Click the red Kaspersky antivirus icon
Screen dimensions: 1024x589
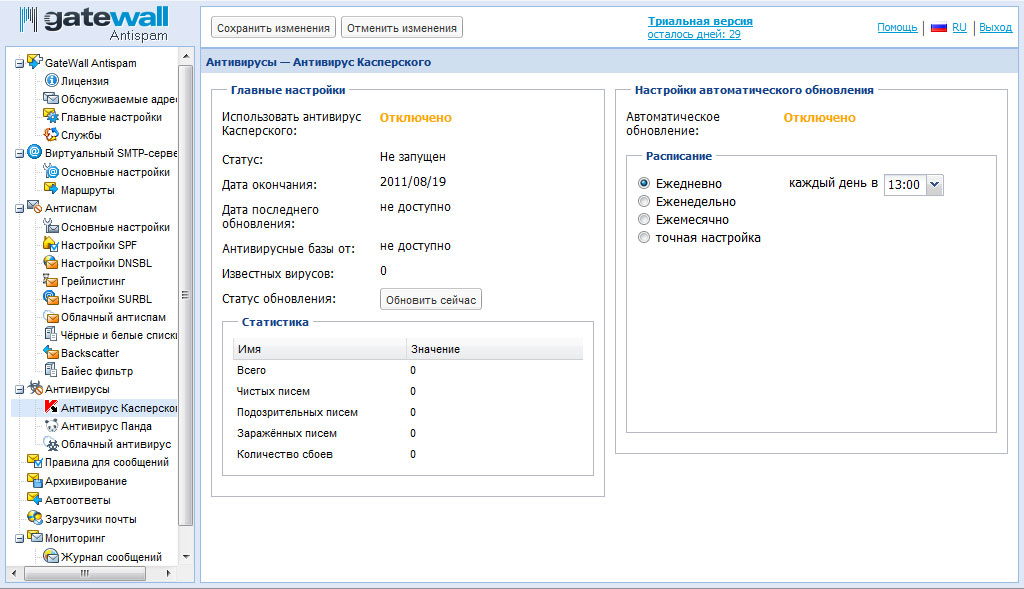(x=52, y=407)
